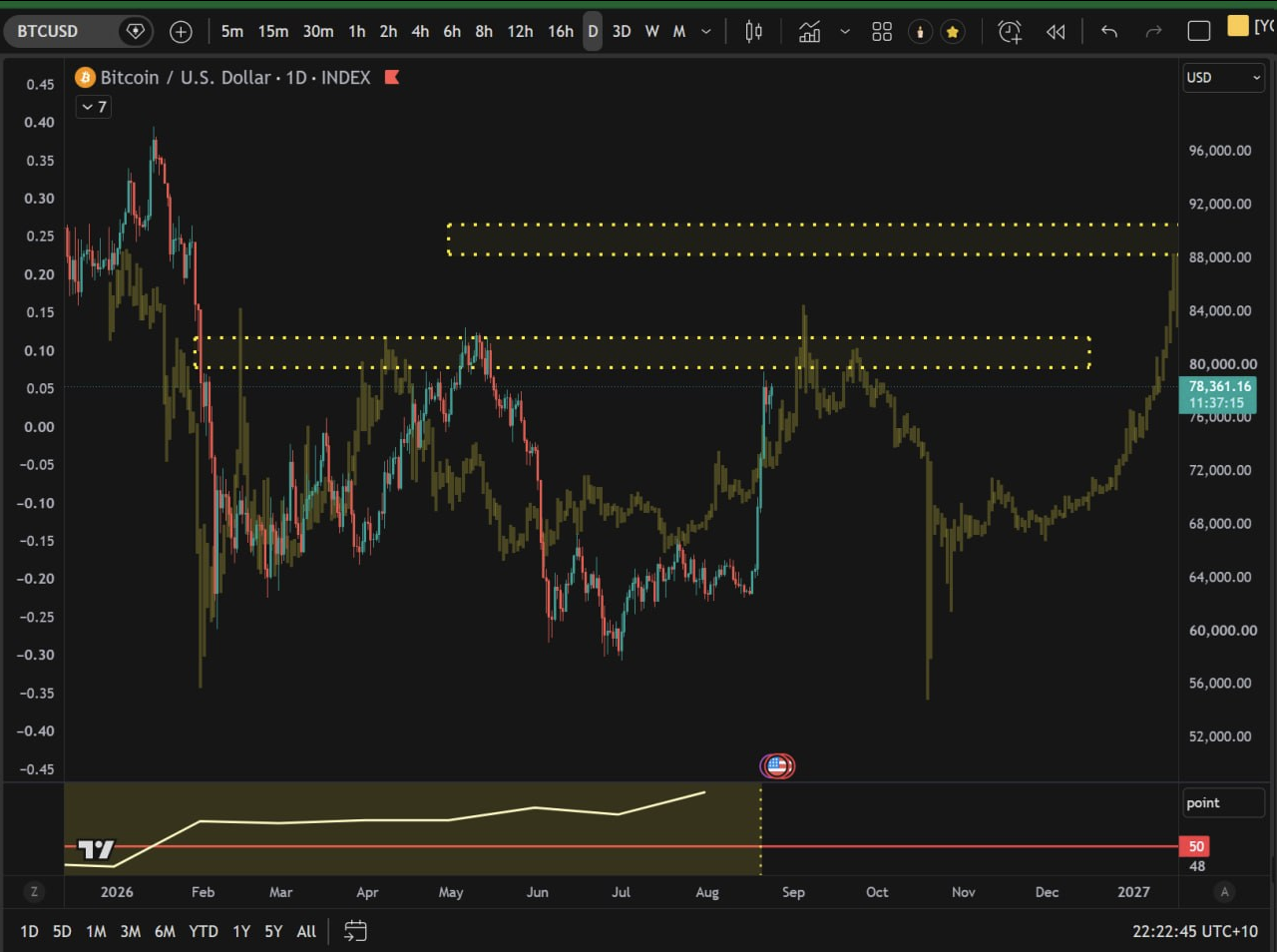Create an alert with the clock-plus icon
Viewport: 1277px width, 952px height.
click(x=1010, y=32)
